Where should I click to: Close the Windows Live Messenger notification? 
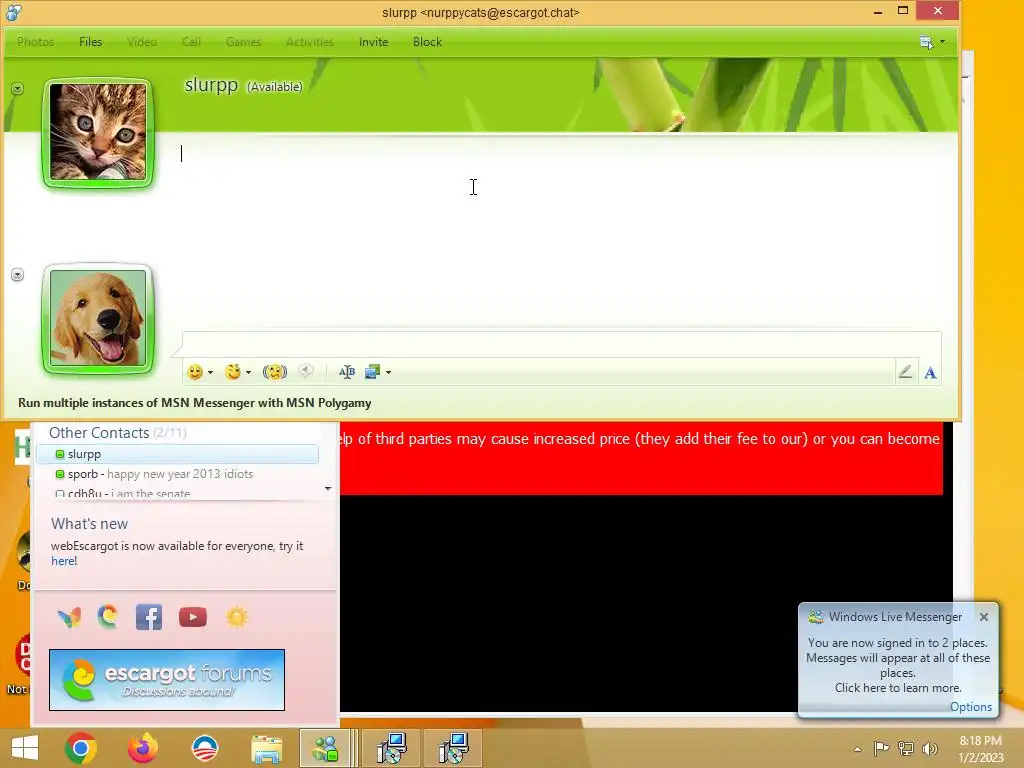(984, 616)
